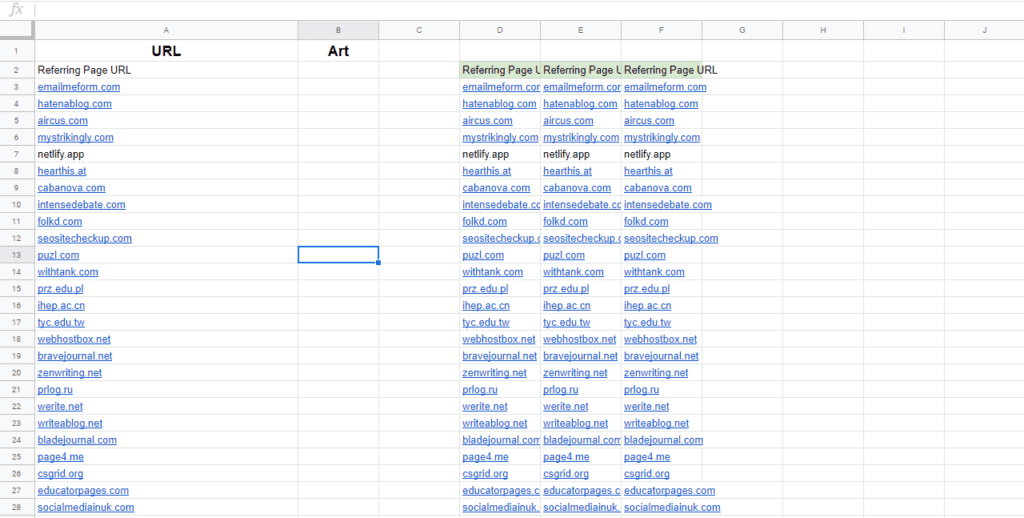Open folkd.com link in column E

pos(566,221)
